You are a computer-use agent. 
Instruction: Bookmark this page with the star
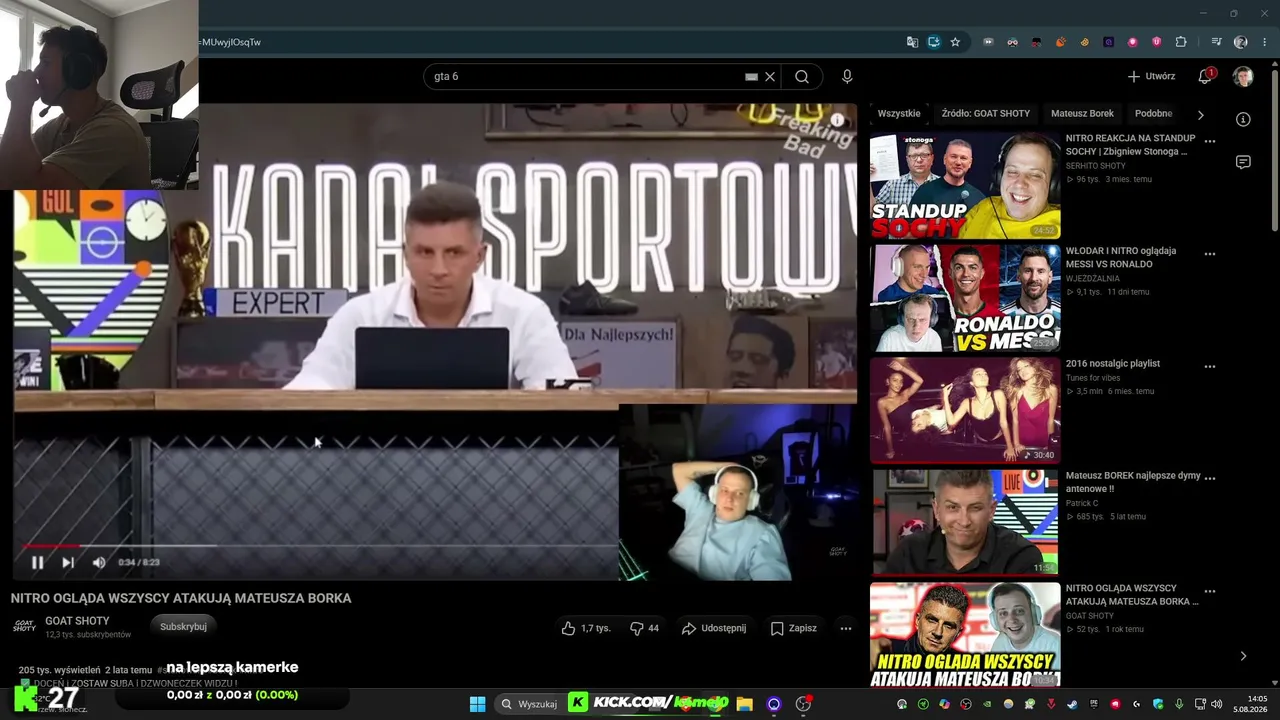pyautogui.click(x=956, y=42)
